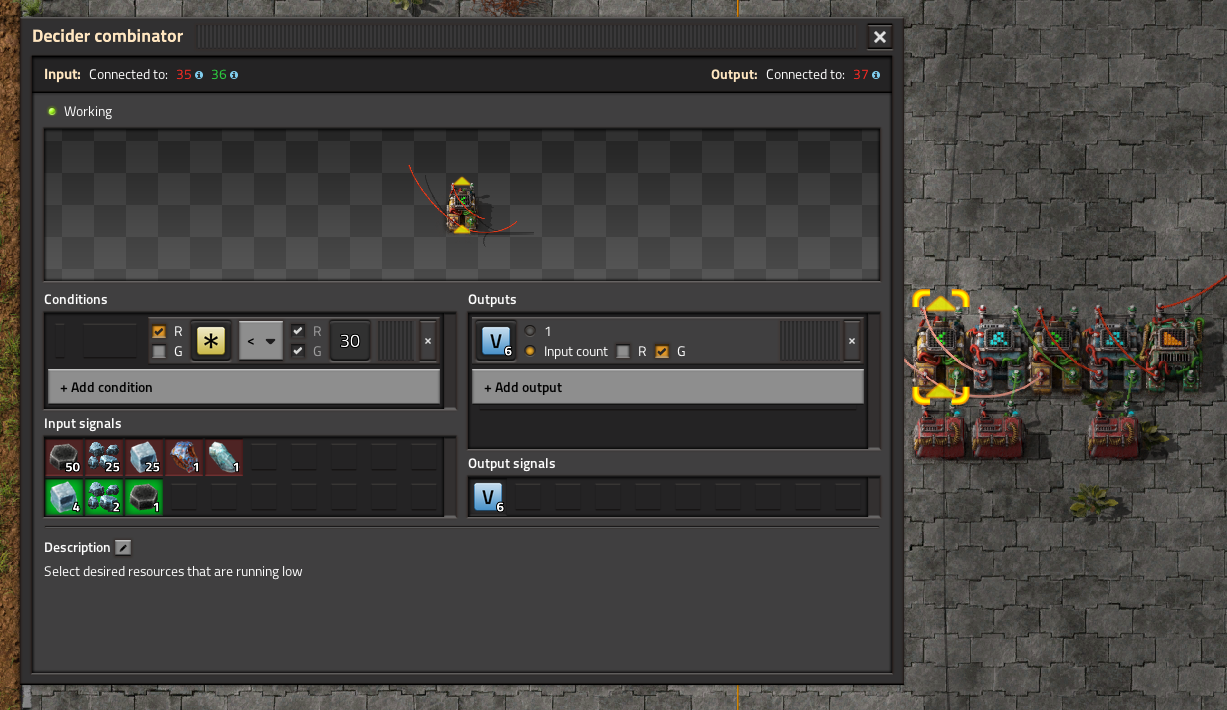This screenshot has width=1227, height=710.
Task: Click the Decider combinator title bar text
Action: [108, 37]
